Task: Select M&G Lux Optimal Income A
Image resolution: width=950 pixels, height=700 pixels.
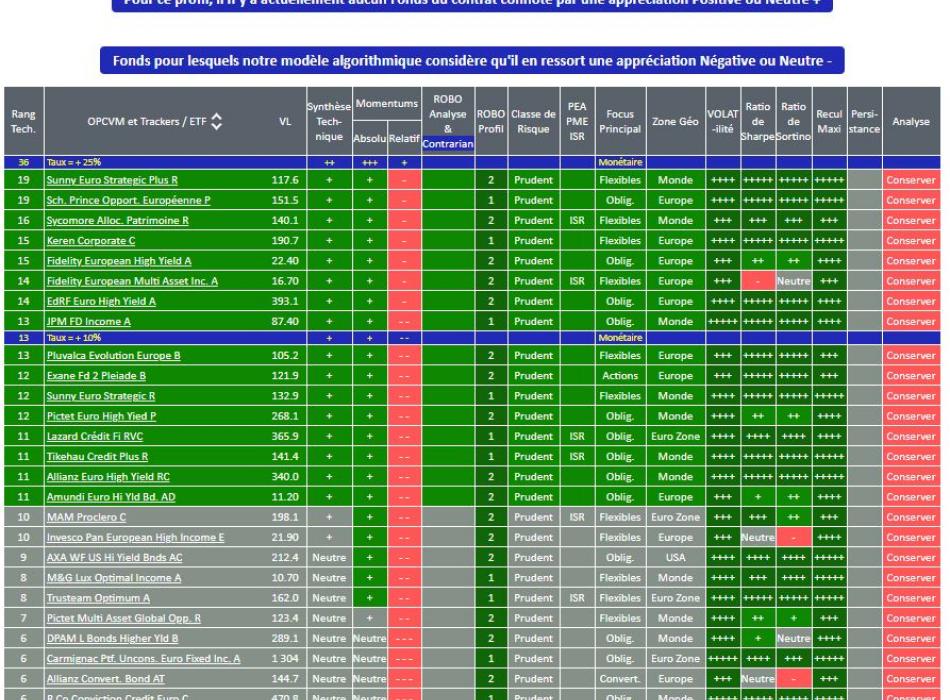Action: click(114, 578)
